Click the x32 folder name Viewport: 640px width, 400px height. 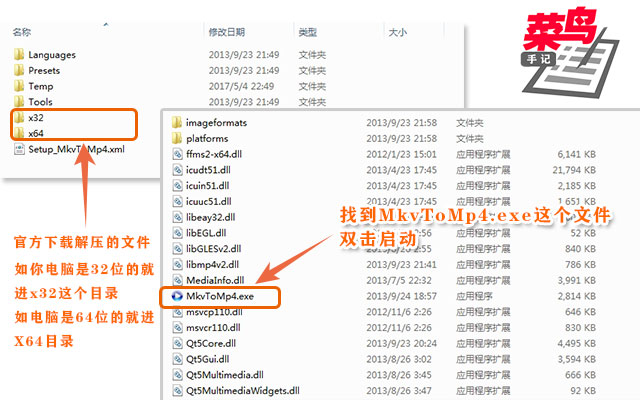tap(36, 118)
